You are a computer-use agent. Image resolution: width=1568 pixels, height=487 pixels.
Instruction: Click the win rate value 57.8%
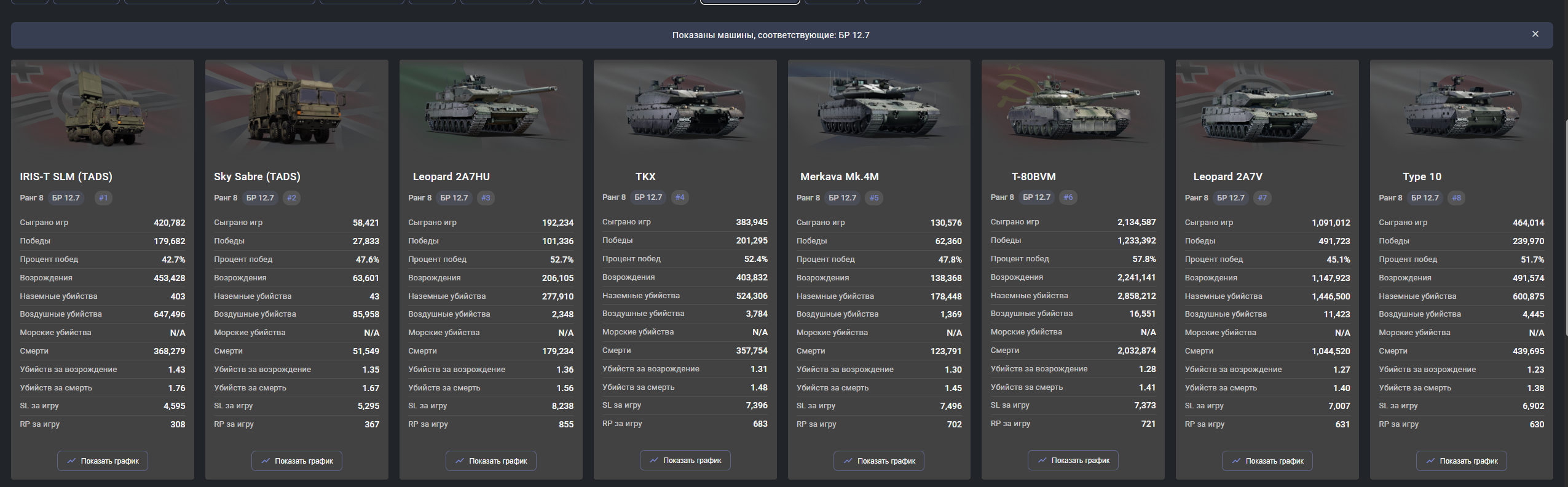(x=1144, y=259)
